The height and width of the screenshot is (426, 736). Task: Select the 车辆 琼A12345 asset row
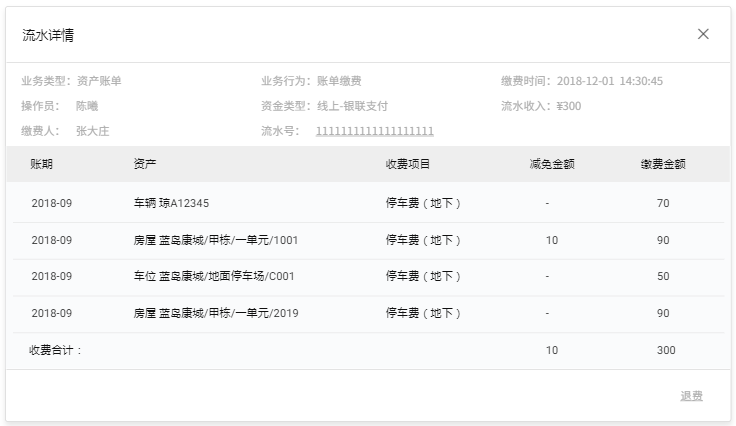(171, 203)
